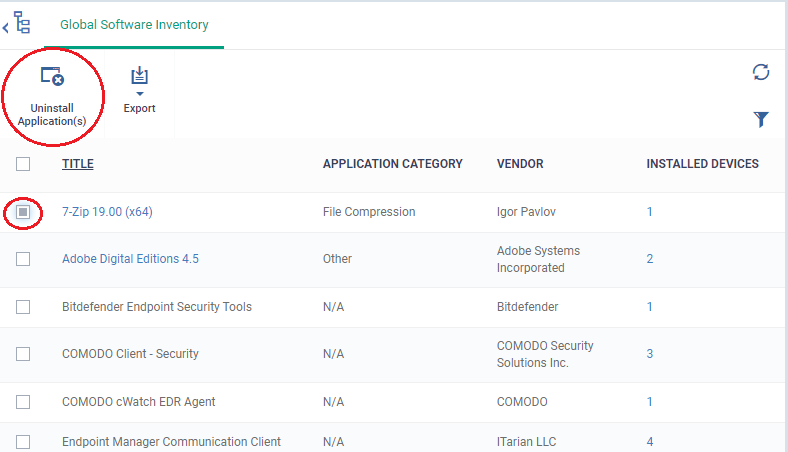The height and width of the screenshot is (452, 788).
Task: Sort by the TITLE column header
Action: click(78, 164)
